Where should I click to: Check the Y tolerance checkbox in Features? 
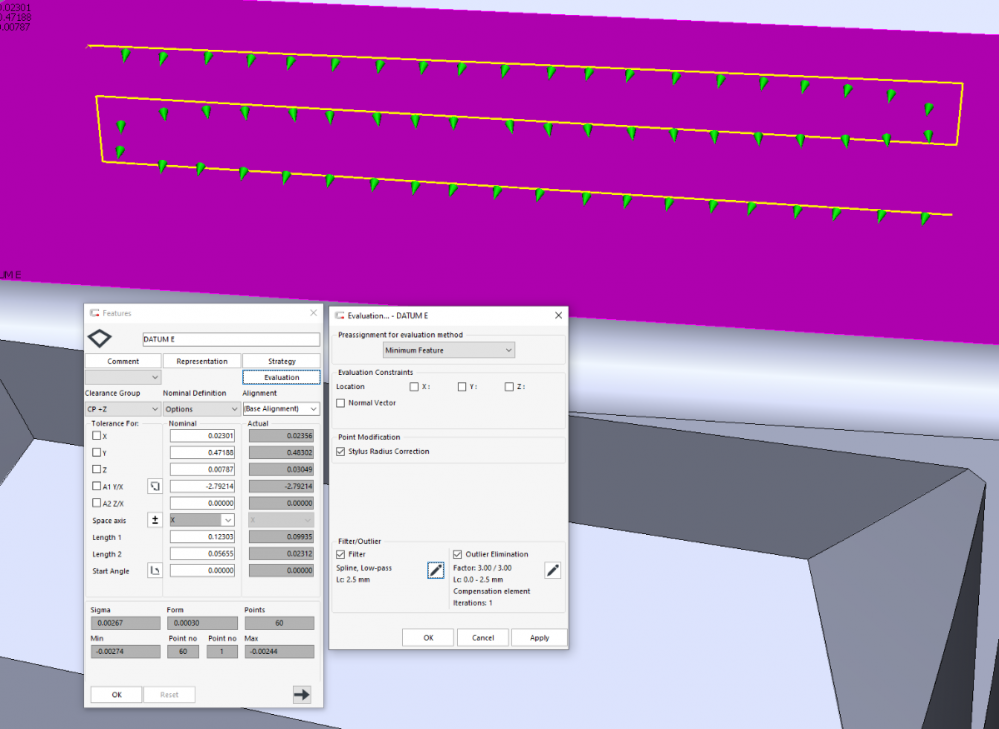click(97, 453)
